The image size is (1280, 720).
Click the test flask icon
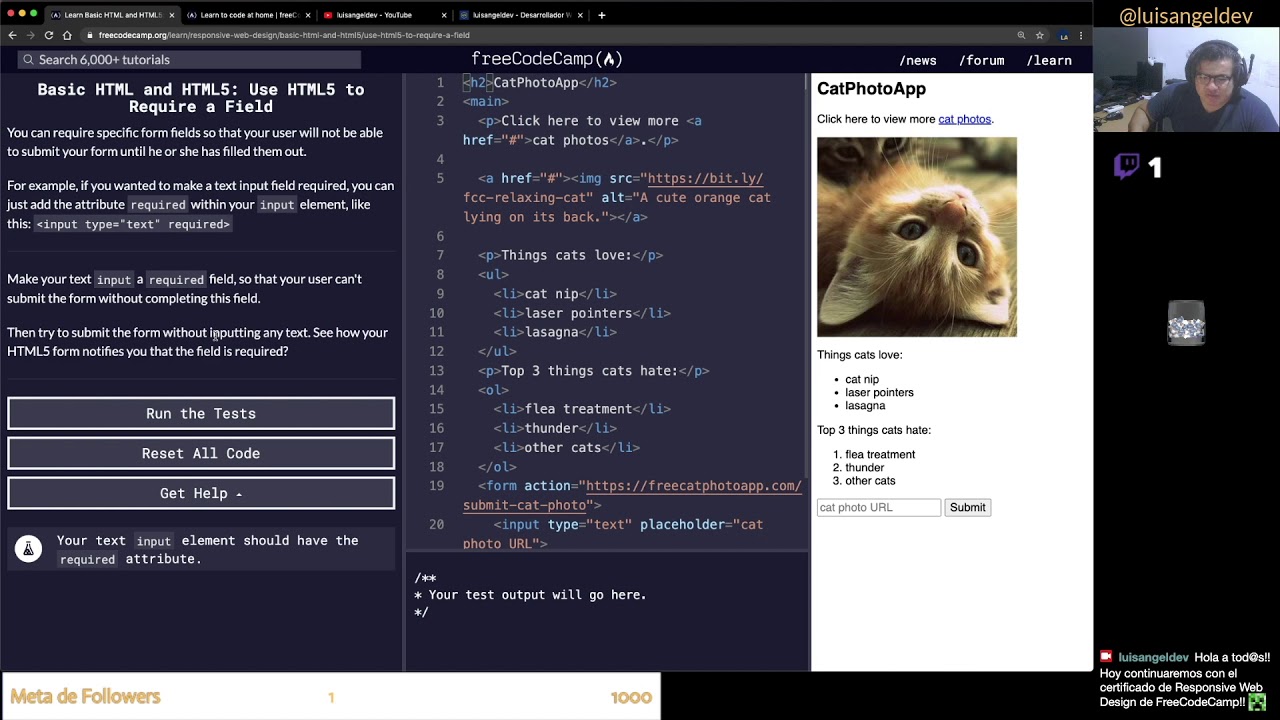tap(28, 548)
